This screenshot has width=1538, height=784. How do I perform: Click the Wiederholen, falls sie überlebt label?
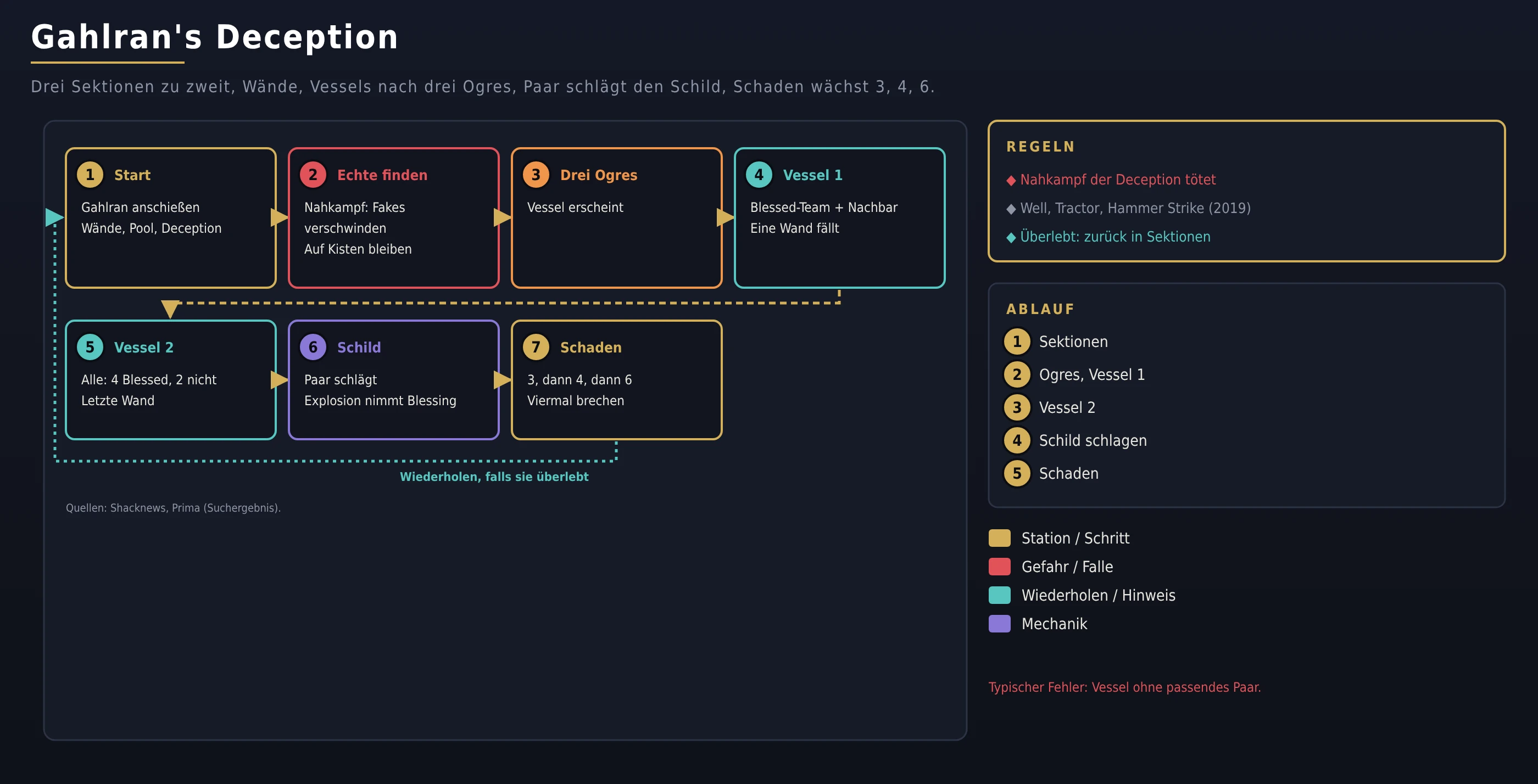pyautogui.click(x=494, y=477)
